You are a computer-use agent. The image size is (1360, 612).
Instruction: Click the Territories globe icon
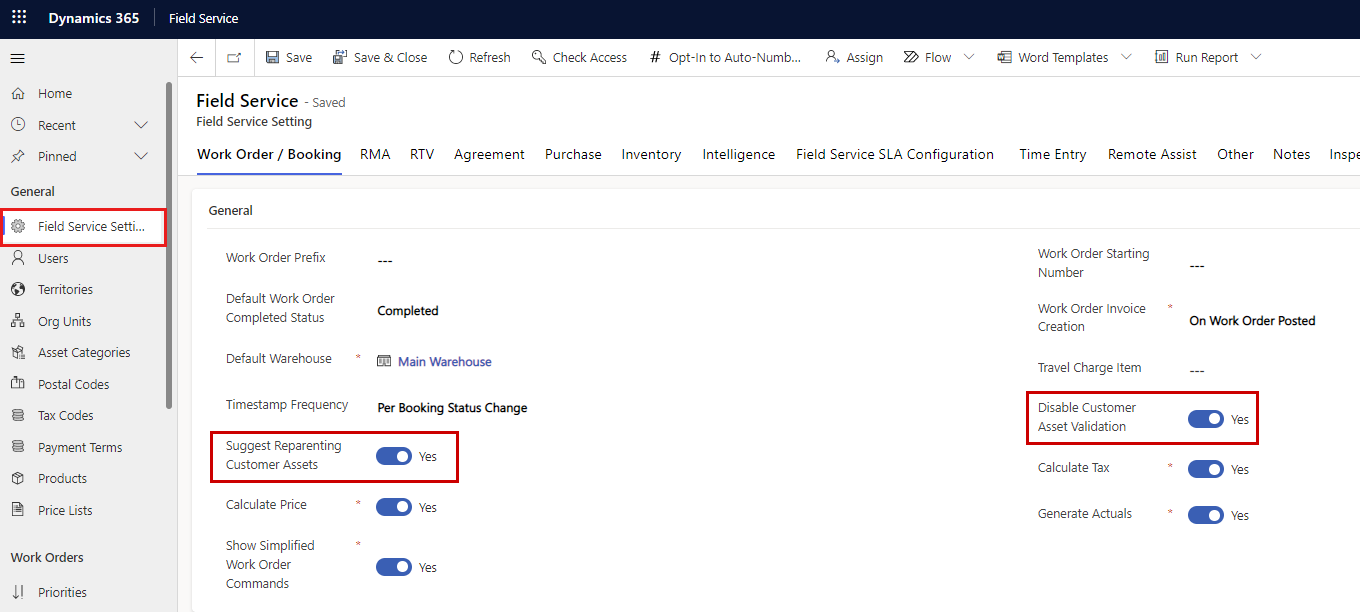click(18, 289)
